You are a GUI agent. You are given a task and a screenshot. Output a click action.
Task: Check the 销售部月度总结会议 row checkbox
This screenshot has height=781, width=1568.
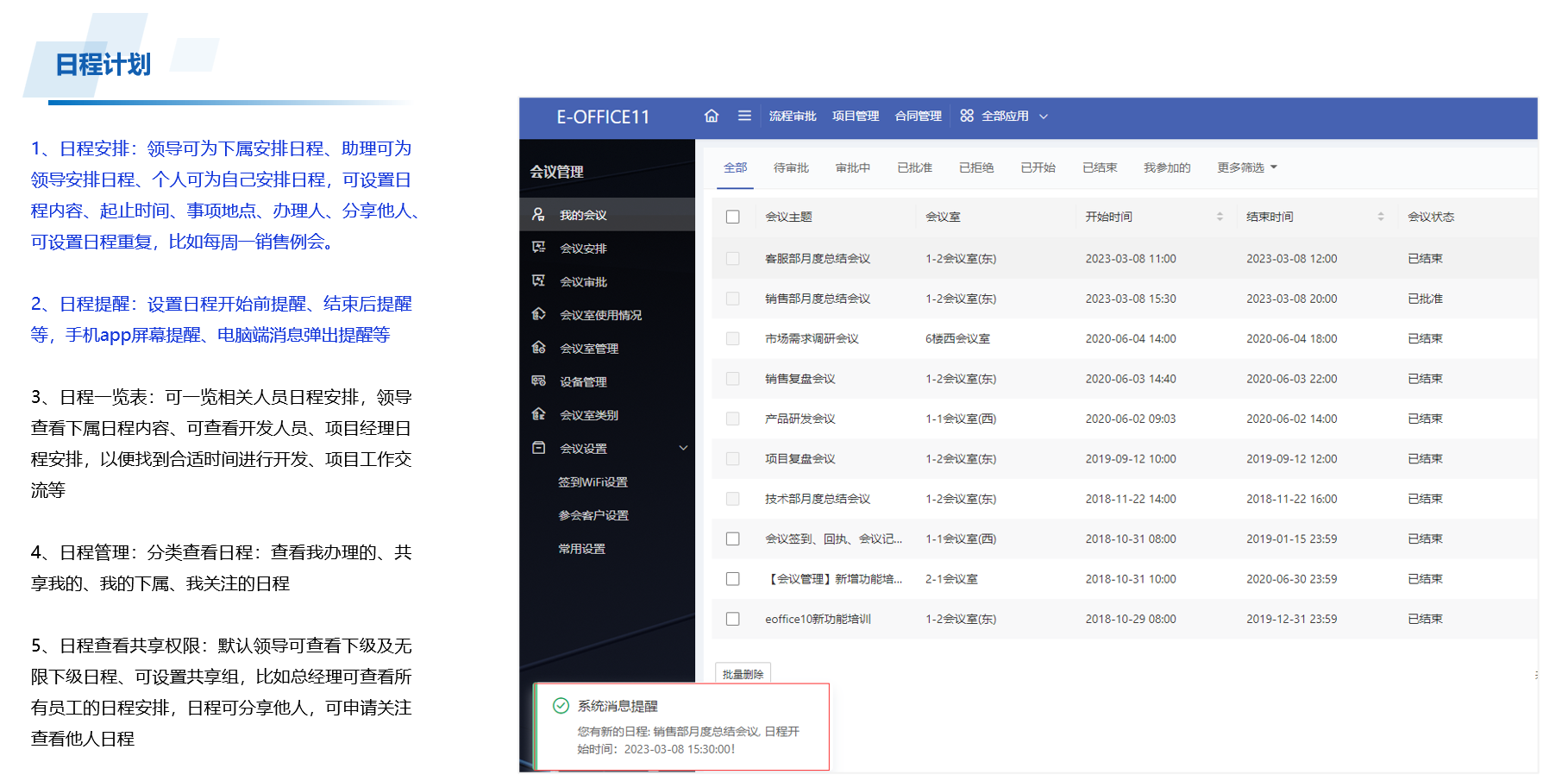tap(733, 299)
